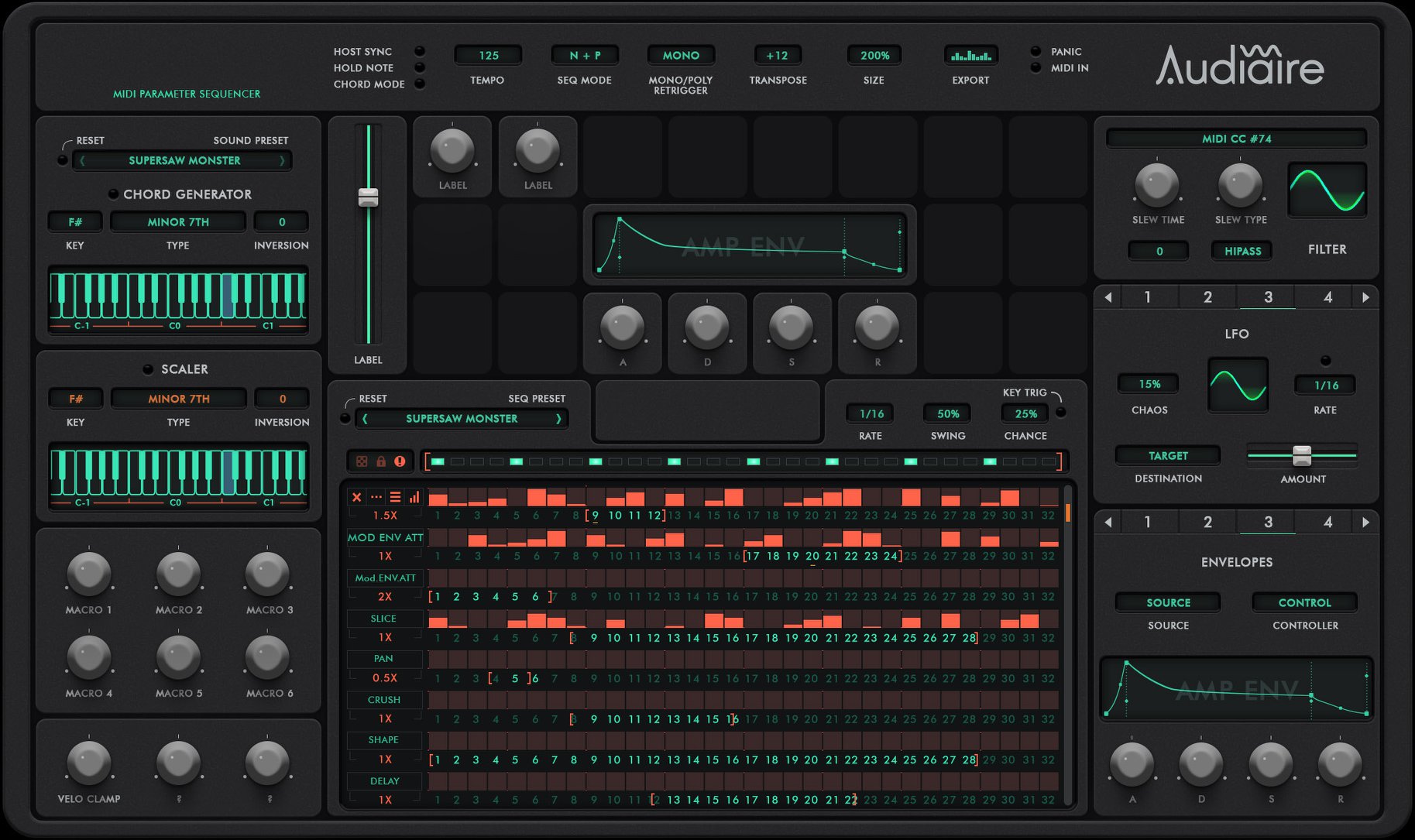Click the LFO Amount slider handle
This screenshot has height=840, width=1415.
pyautogui.click(x=1302, y=455)
